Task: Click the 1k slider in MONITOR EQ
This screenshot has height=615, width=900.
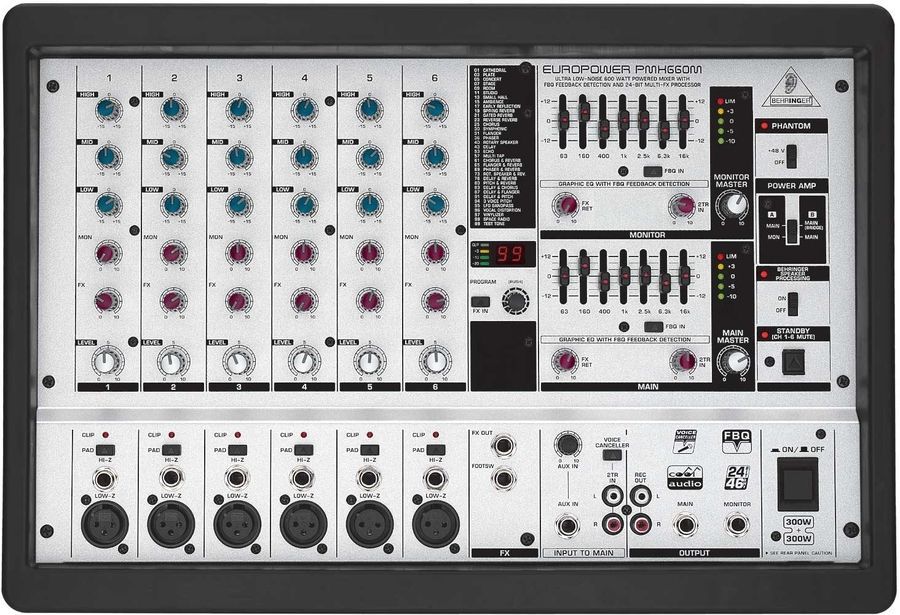Action: (x=623, y=121)
